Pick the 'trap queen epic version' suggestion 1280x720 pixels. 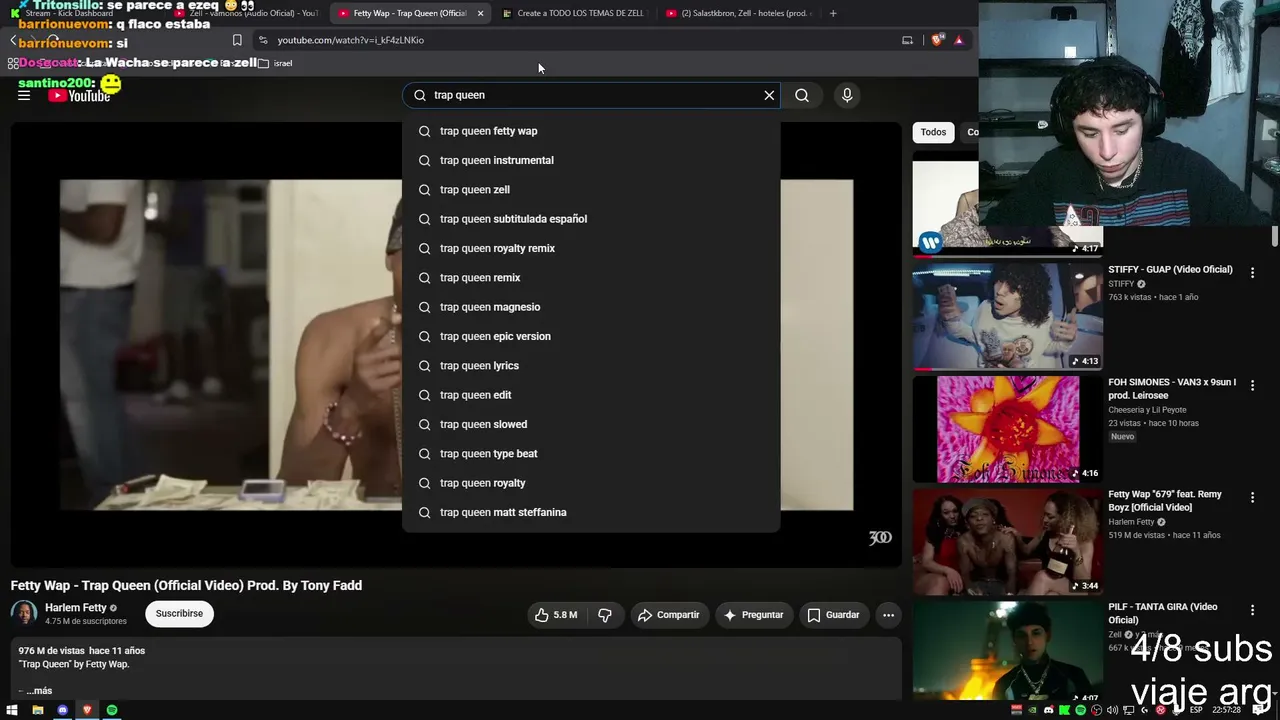(x=591, y=336)
